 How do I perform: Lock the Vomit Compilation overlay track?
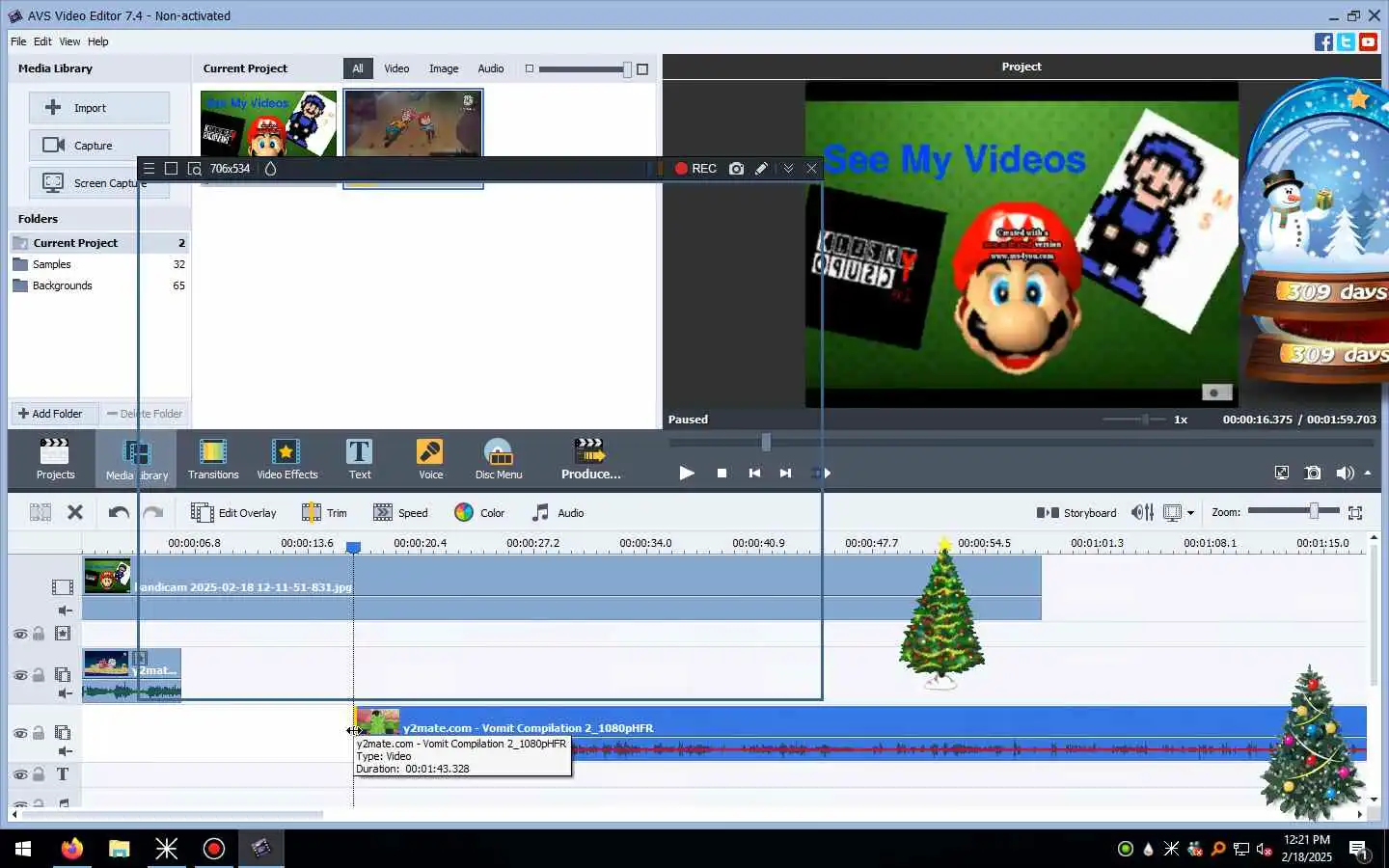point(39,733)
